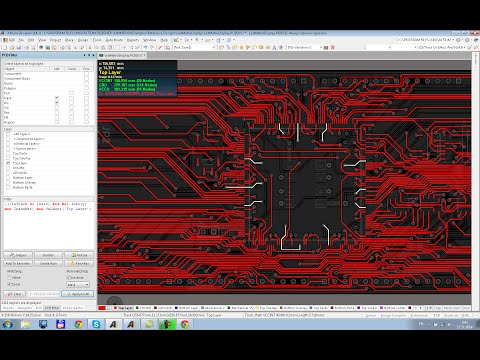Open the Windows Start menu
Screen dimensions: 480x360
(x=8, y=324)
